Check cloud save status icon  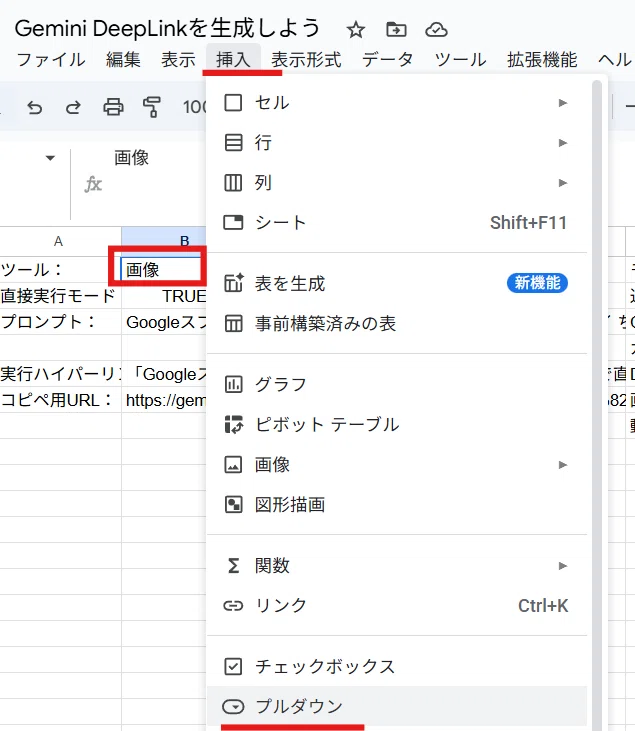[x=436, y=30]
